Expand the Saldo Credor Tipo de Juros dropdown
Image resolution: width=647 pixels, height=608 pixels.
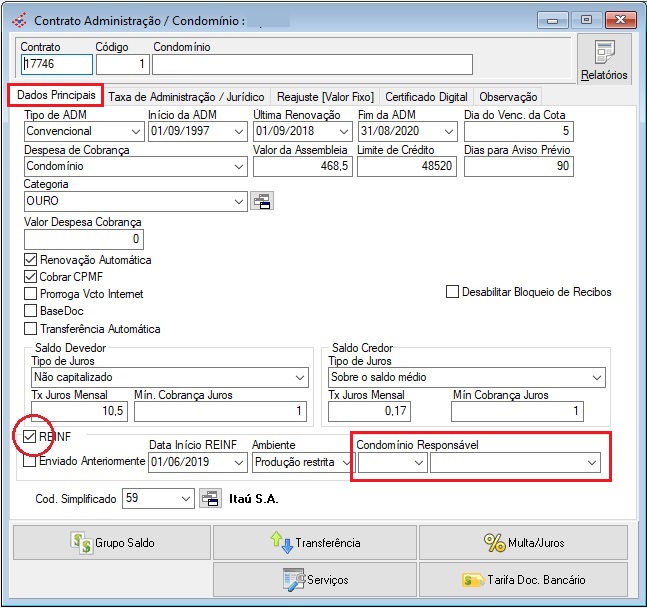point(597,378)
